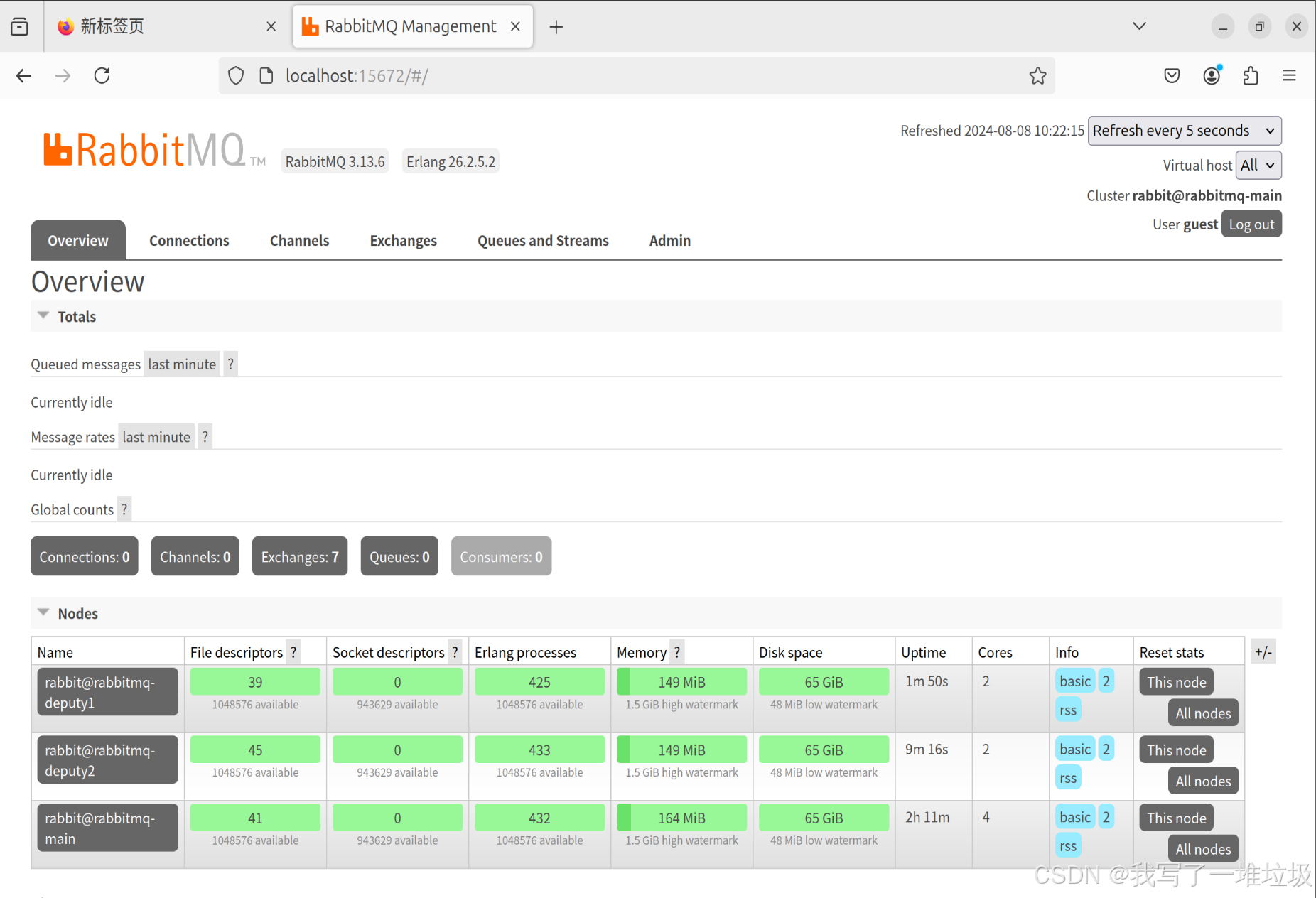
Task: Reset stats on This node for deputy2
Action: click(1176, 750)
